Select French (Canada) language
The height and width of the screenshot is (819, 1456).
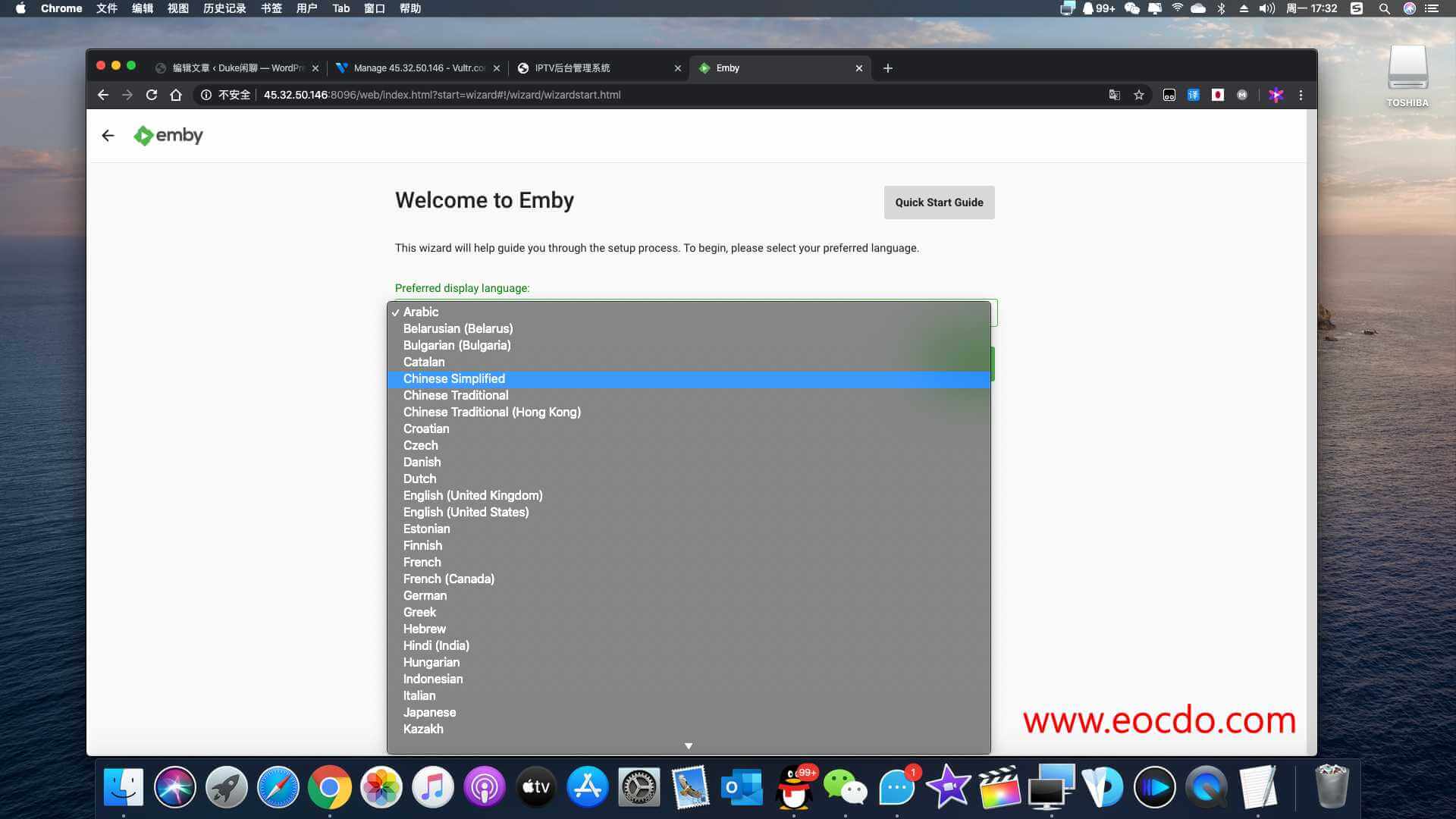click(x=689, y=579)
